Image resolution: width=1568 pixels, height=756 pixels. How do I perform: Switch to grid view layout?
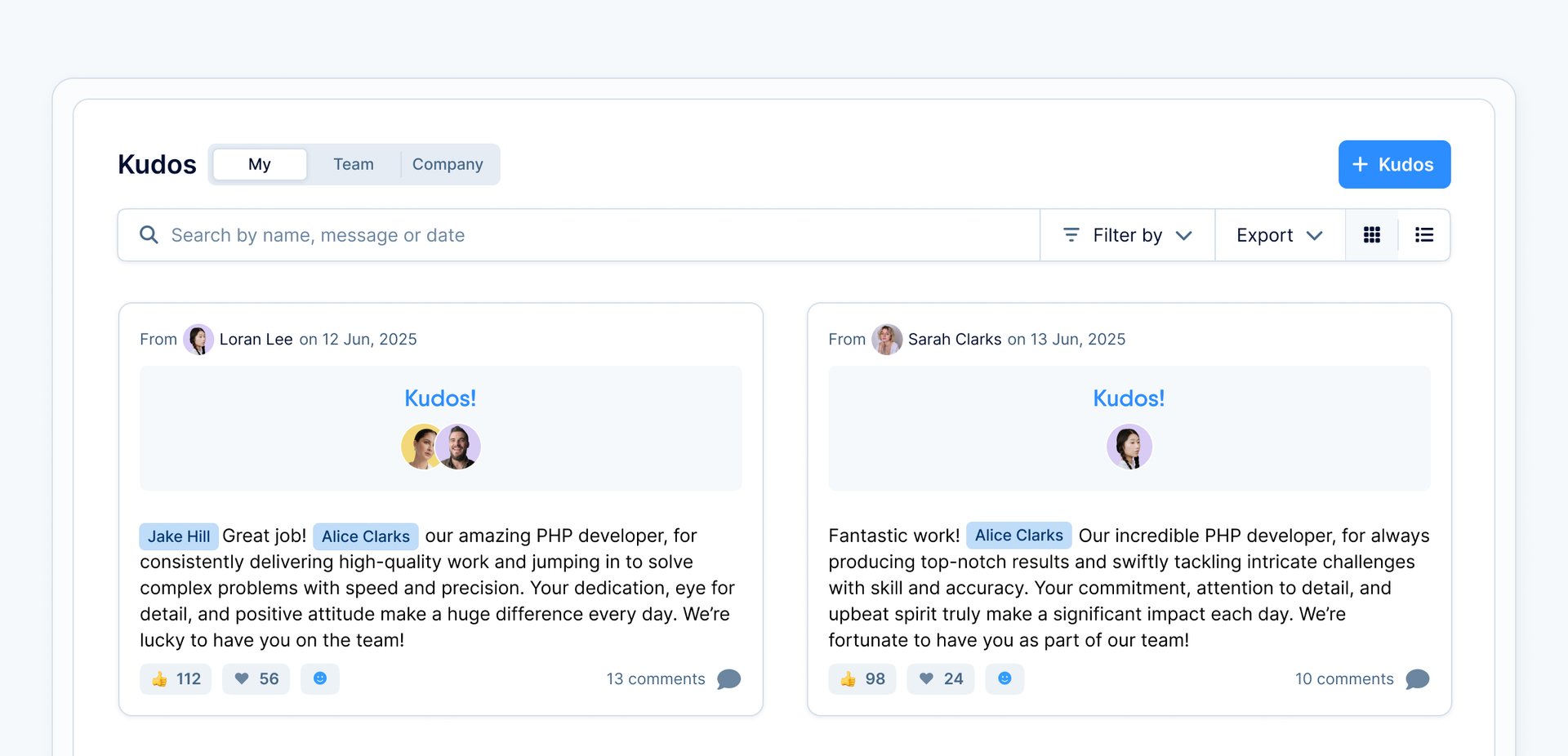[1372, 235]
